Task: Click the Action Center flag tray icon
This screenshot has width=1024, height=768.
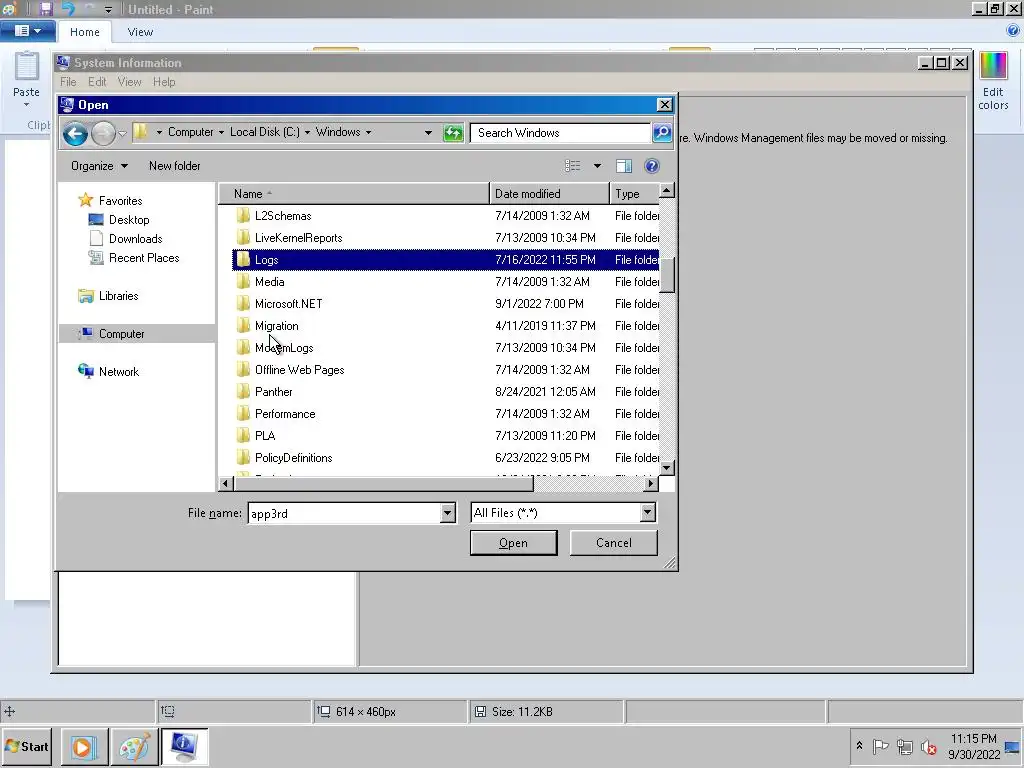Action: (880, 746)
